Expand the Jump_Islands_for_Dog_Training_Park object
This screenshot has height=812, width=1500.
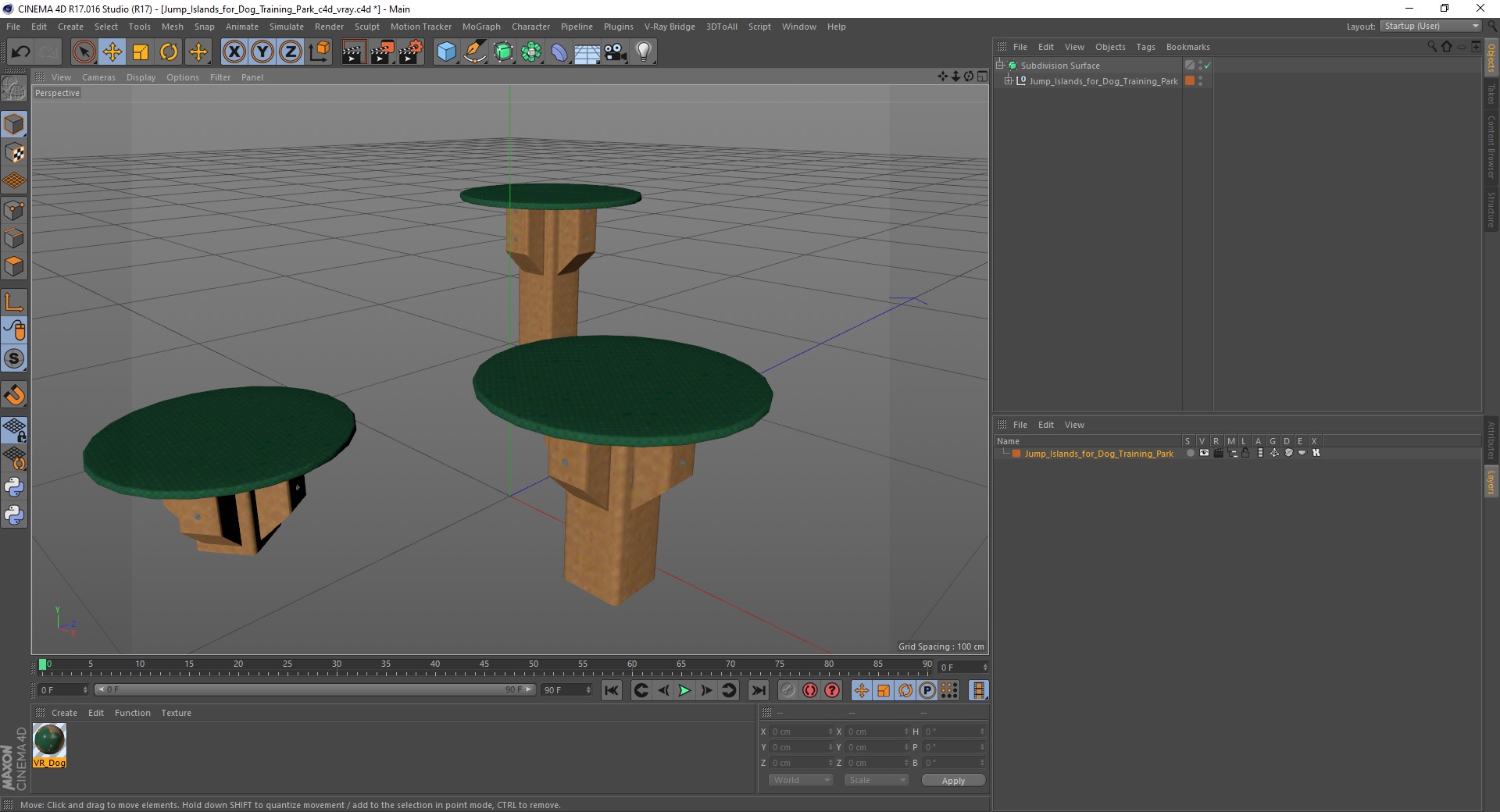(1009, 80)
